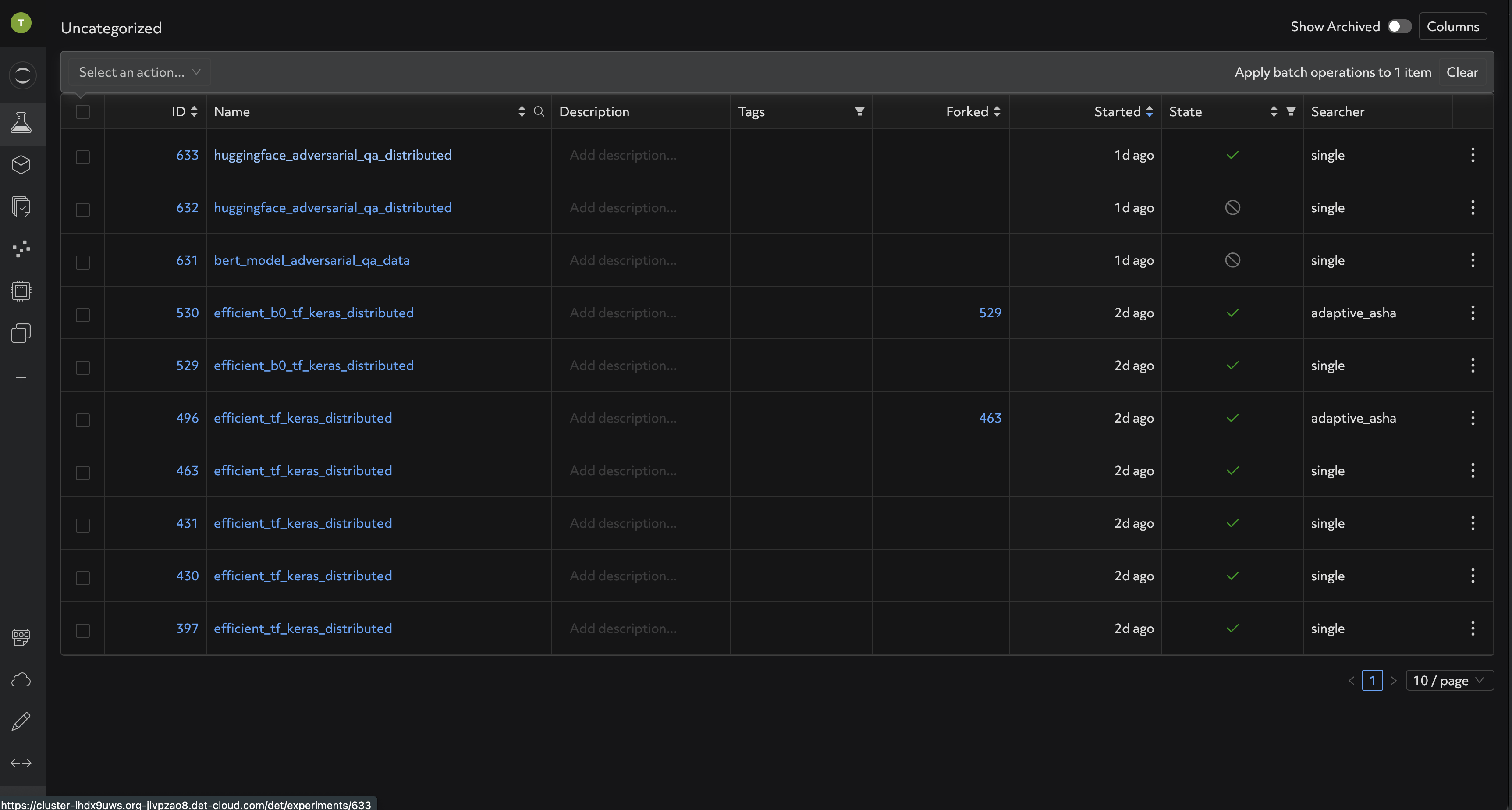
Task: Click the pencil edit icon in sidebar
Action: pyautogui.click(x=21, y=721)
